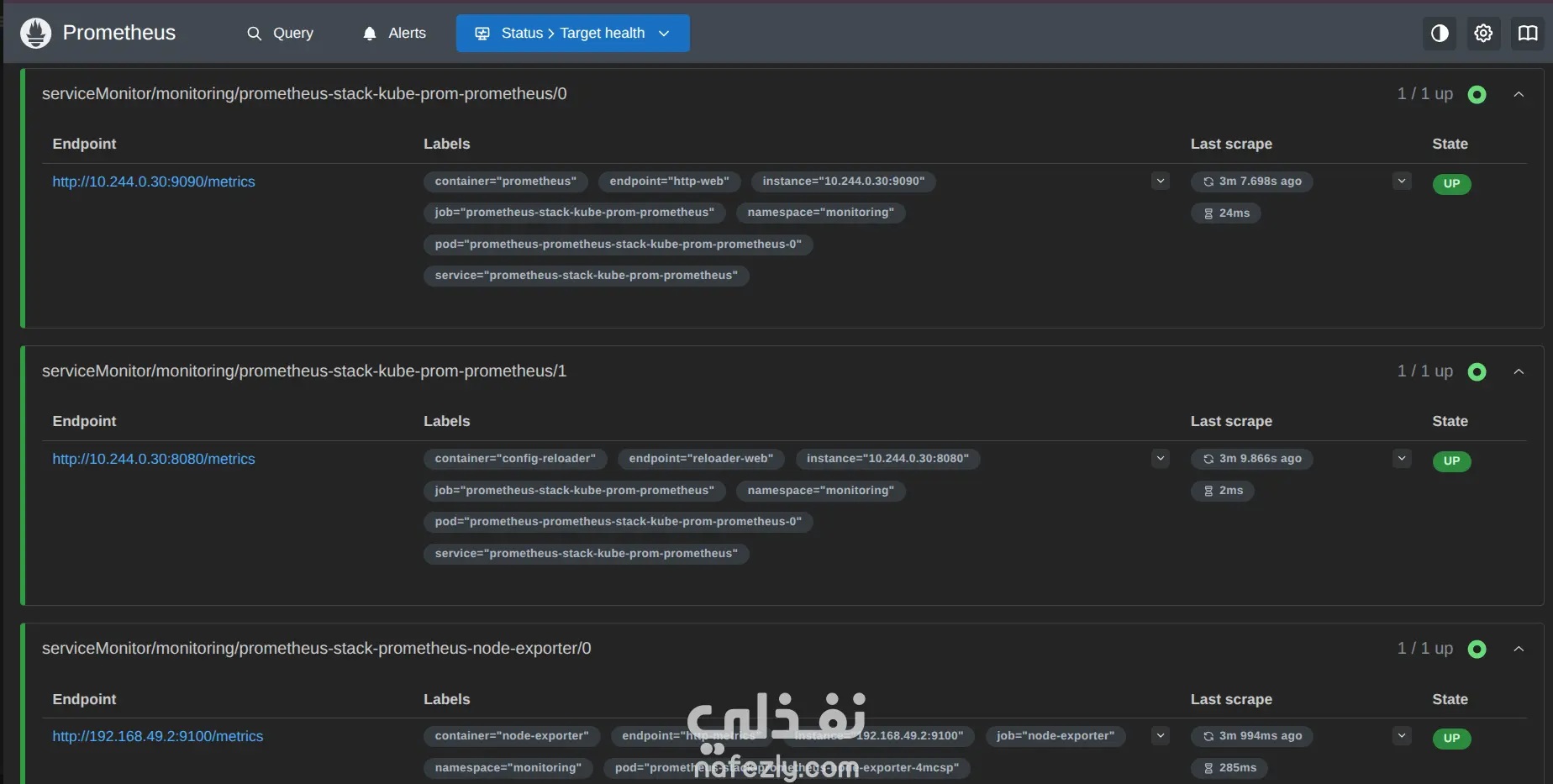Open the Query page
The height and width of the screenshot is (784, 1553).
281,33
